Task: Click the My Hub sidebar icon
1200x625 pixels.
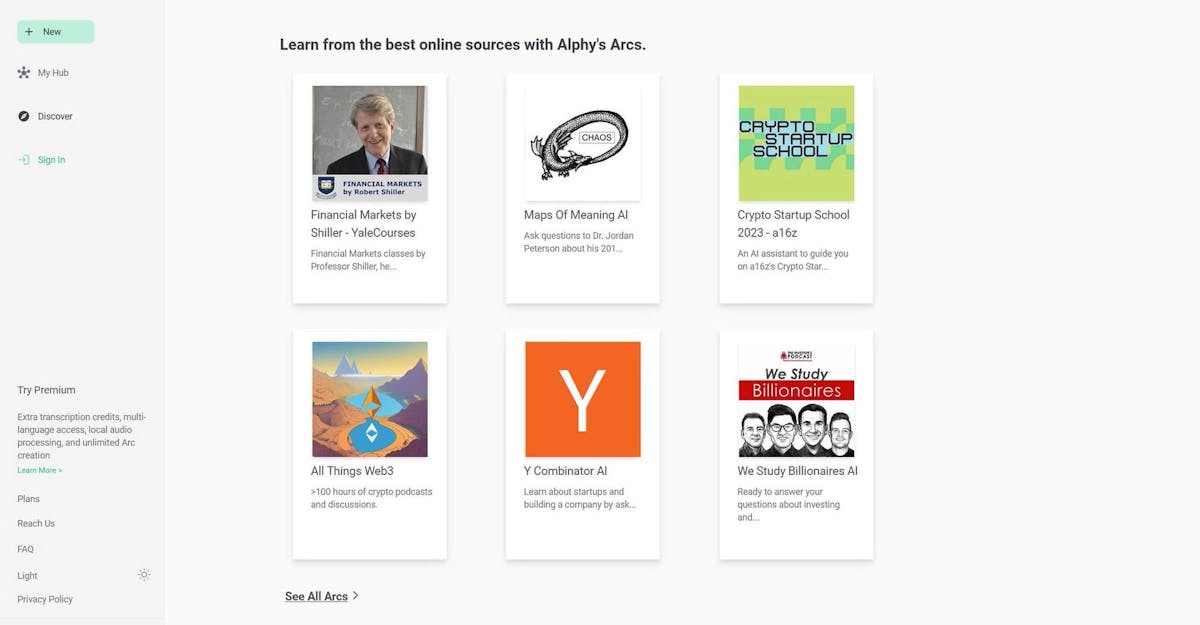Action: (x=24, y=73)
